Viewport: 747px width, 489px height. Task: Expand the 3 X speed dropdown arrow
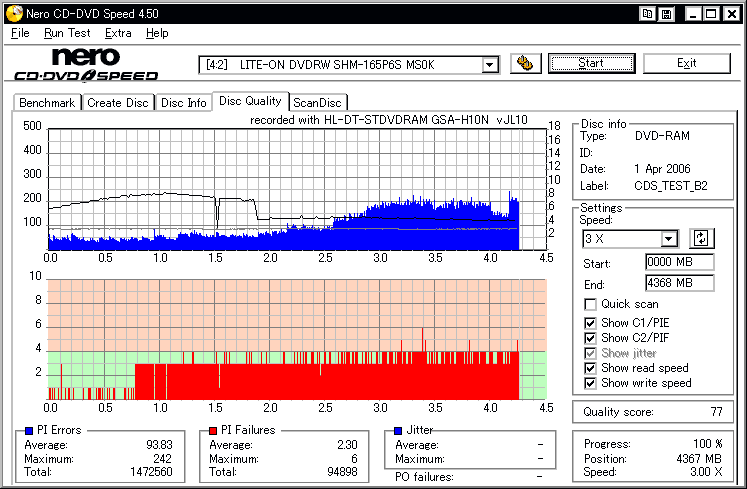[669, 238]
